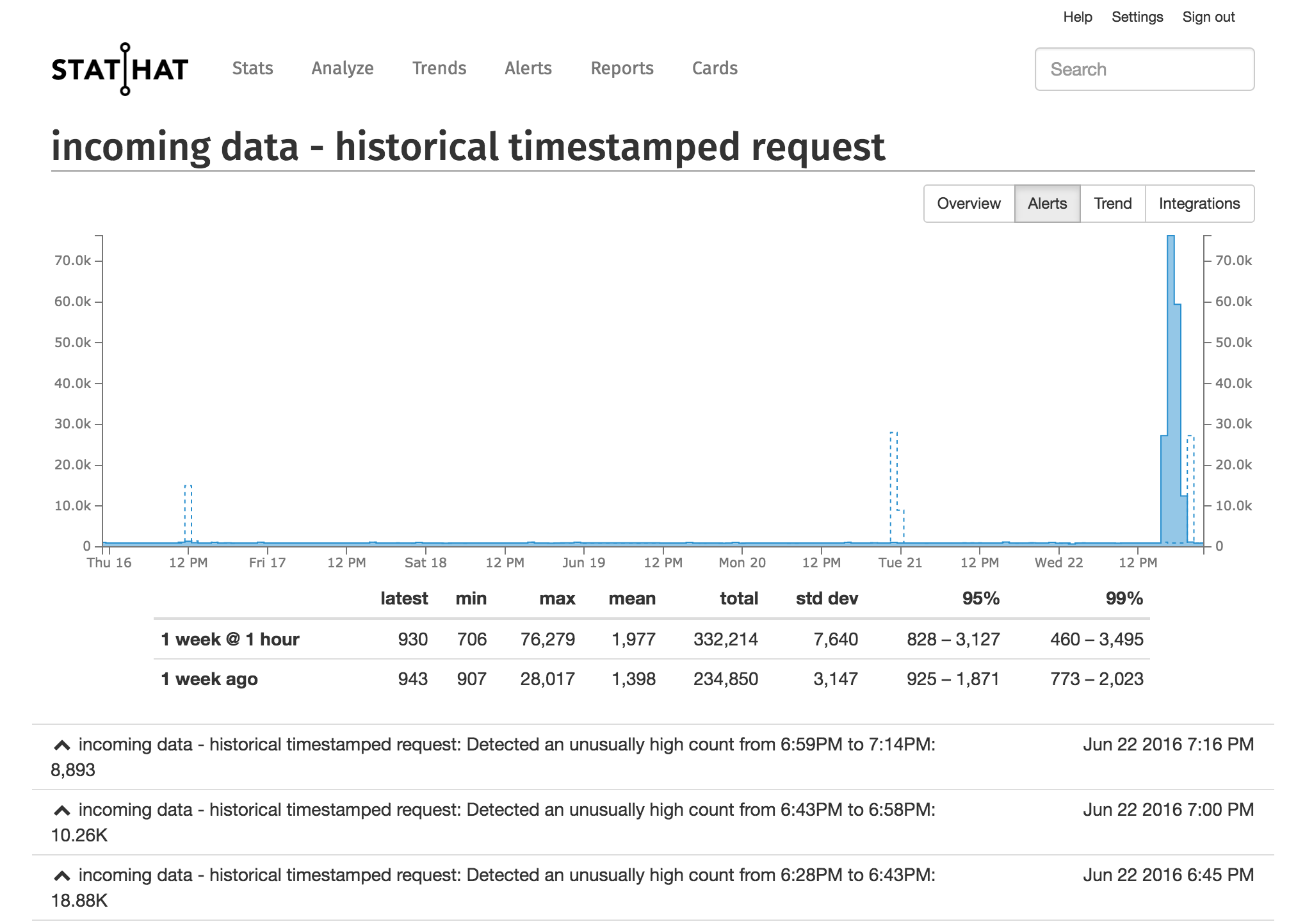Switch to the Integrations tab

[1199, 204]
